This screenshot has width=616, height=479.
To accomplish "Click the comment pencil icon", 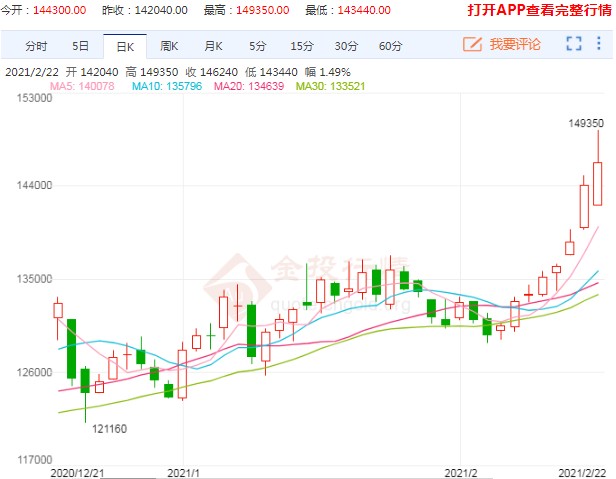I will (x=472, y=44).
